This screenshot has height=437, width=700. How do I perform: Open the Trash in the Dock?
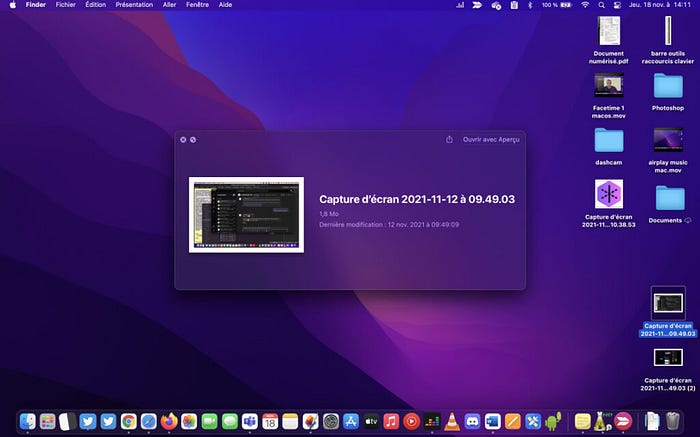click(x=673, y=421)
